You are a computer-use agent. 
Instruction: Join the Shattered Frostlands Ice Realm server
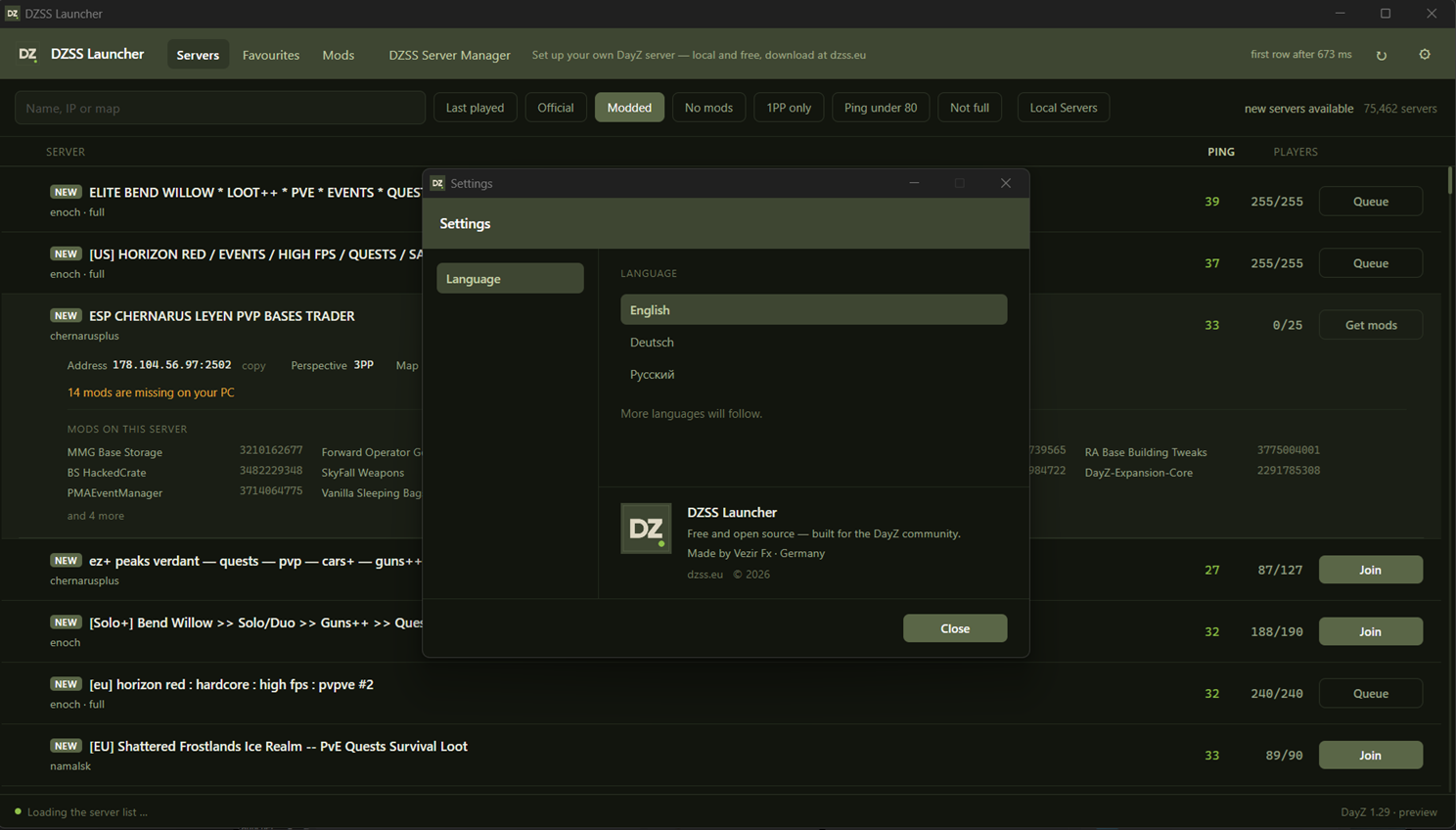coord(1370,755)
